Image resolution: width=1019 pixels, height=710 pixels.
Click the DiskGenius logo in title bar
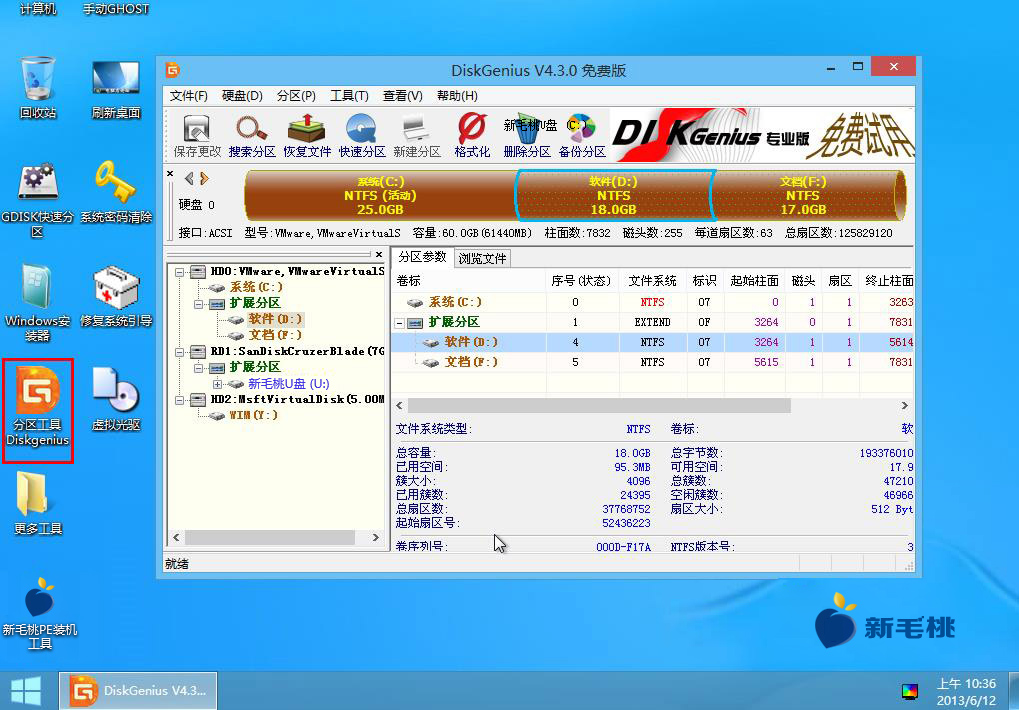pos(172,70)
